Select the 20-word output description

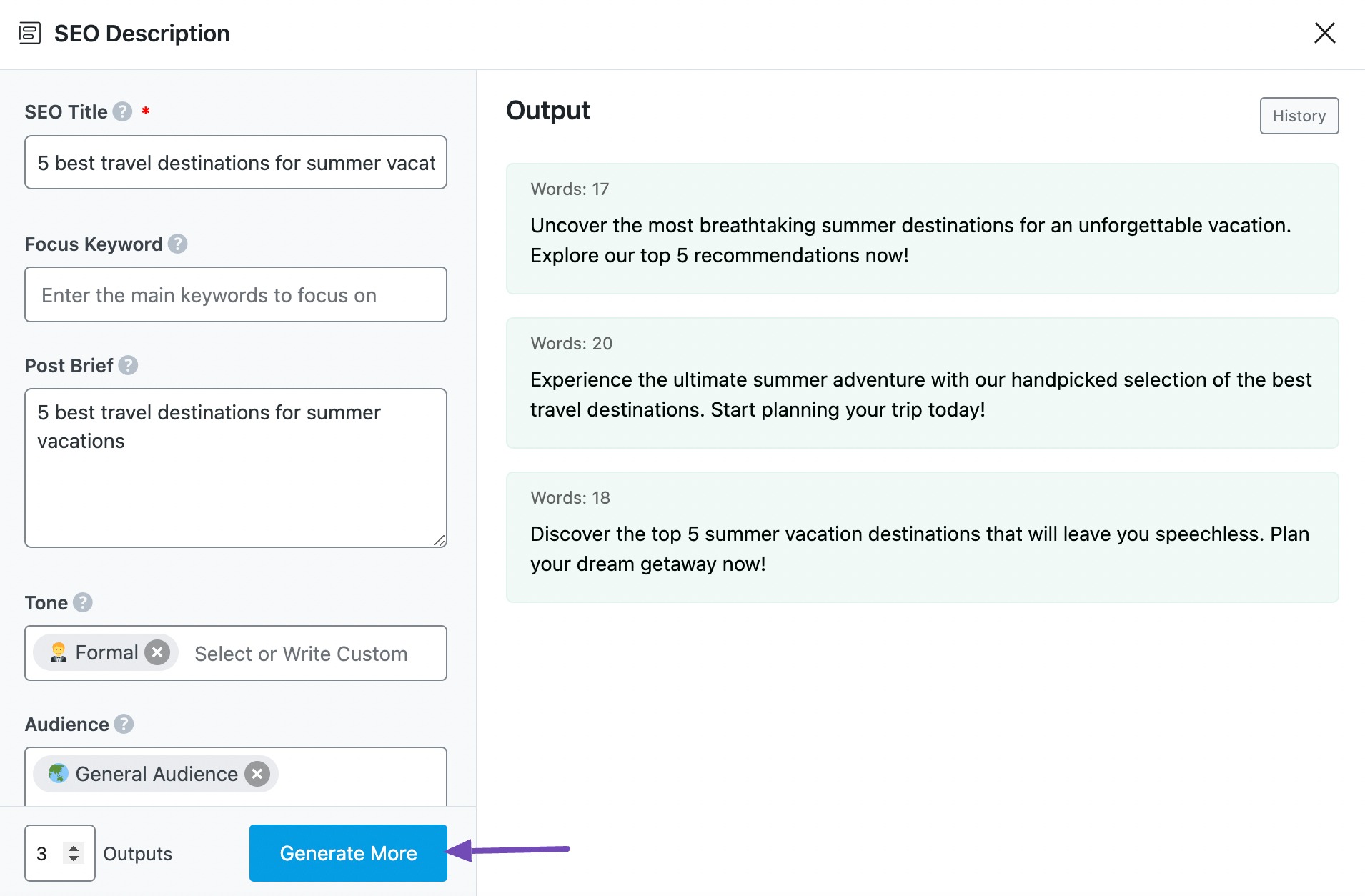tap(922, 383)
